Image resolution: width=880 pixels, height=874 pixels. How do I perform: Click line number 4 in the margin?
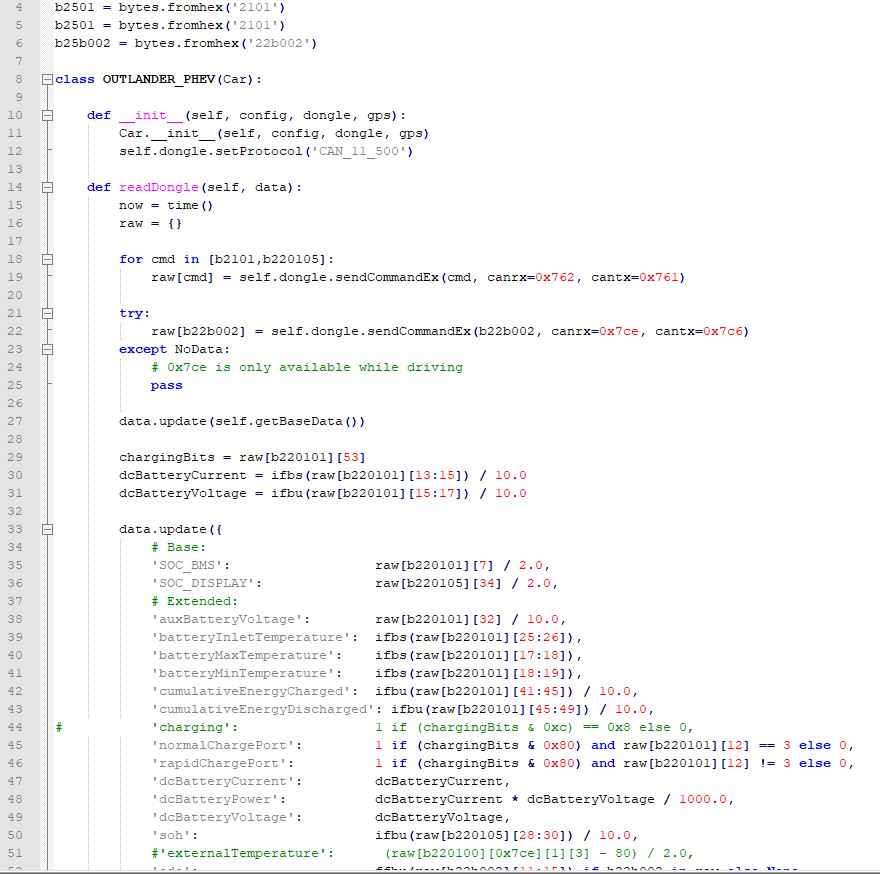pyautogui.click(x=19, y=7)
